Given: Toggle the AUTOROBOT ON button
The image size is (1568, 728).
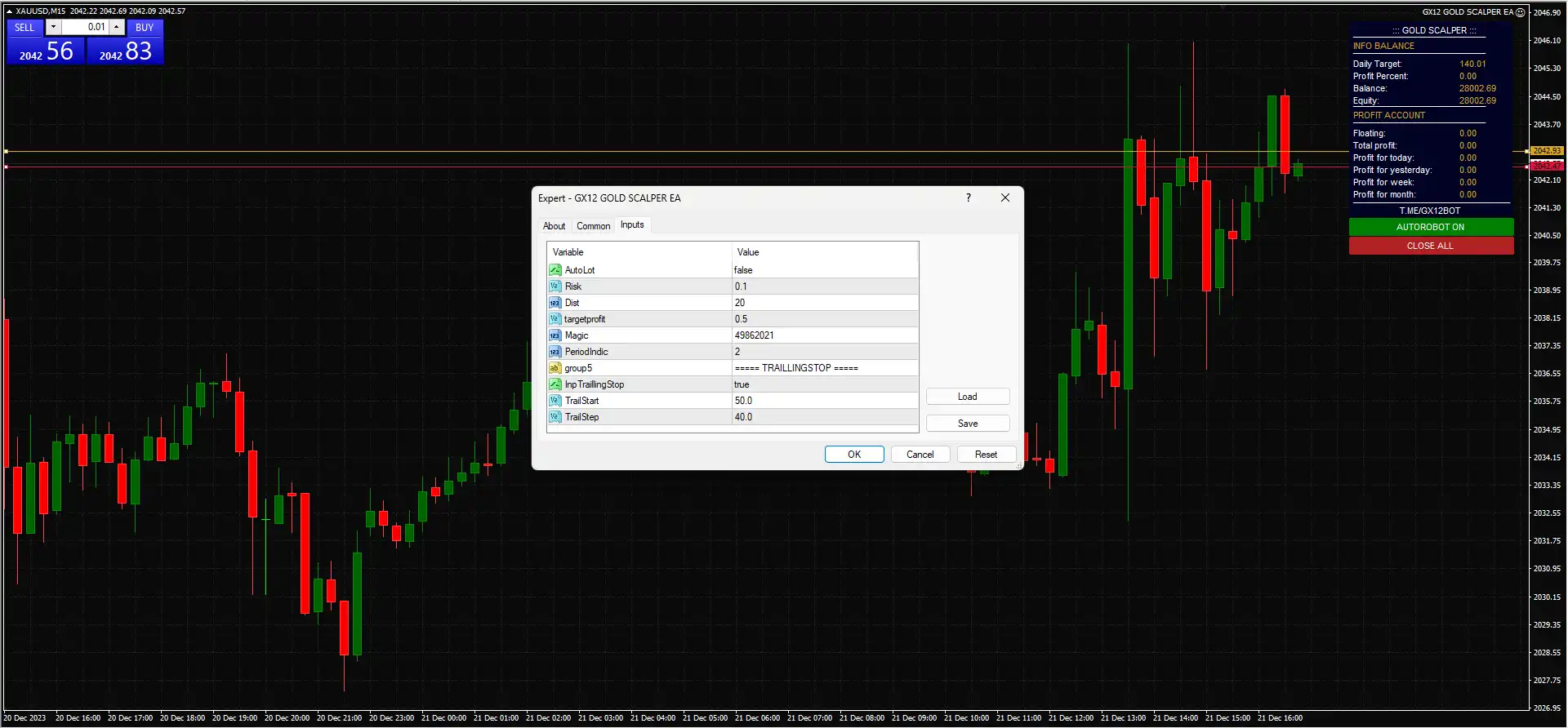Looking at the screenshot, I should pyautogui.click(x=1431, y=227).
